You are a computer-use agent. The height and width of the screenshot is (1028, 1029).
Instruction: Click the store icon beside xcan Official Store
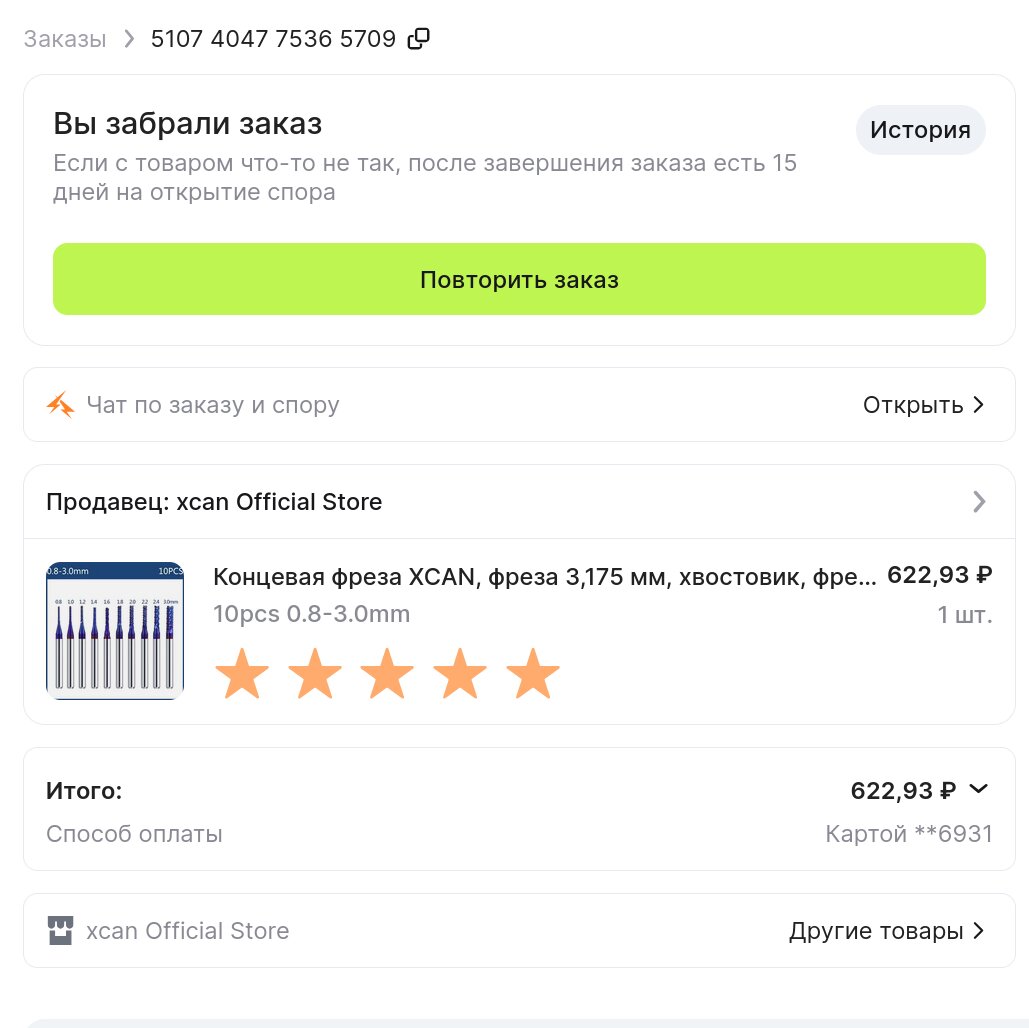(x=60, y=931)
